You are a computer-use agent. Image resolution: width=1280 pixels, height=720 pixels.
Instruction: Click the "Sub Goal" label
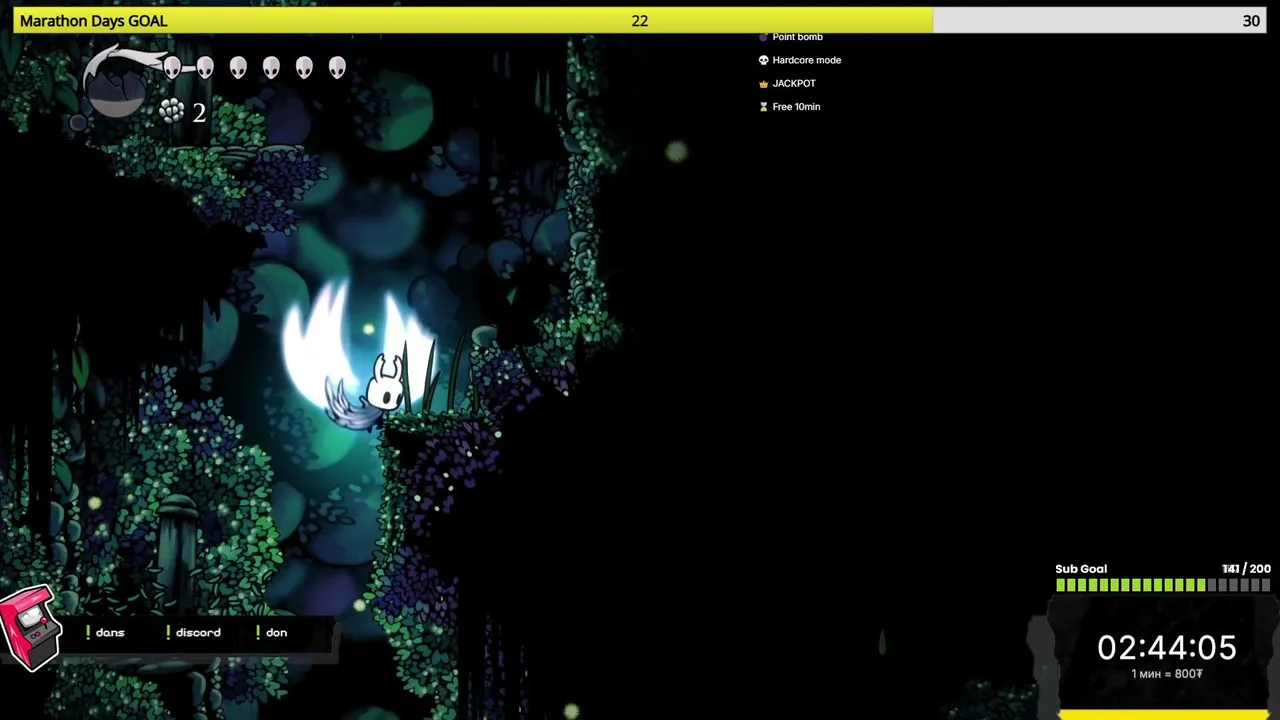[1081, 569]
